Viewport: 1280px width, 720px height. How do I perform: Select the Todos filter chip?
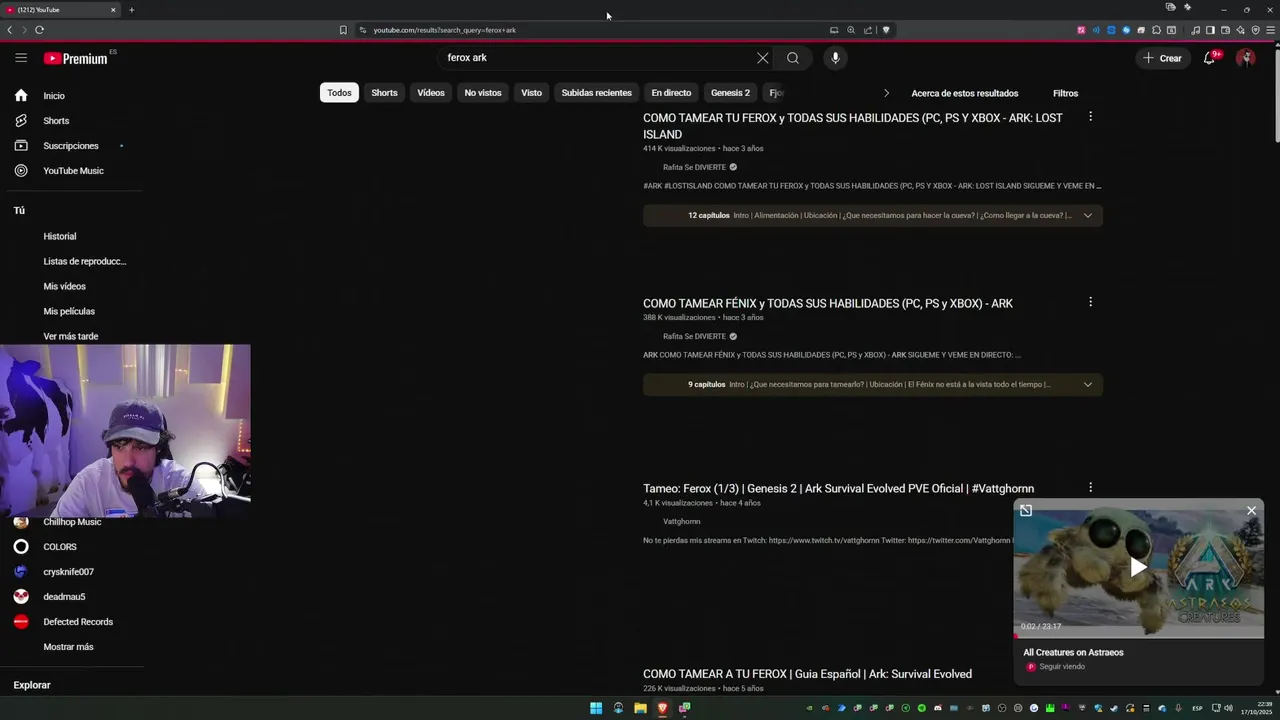point(339,93)
